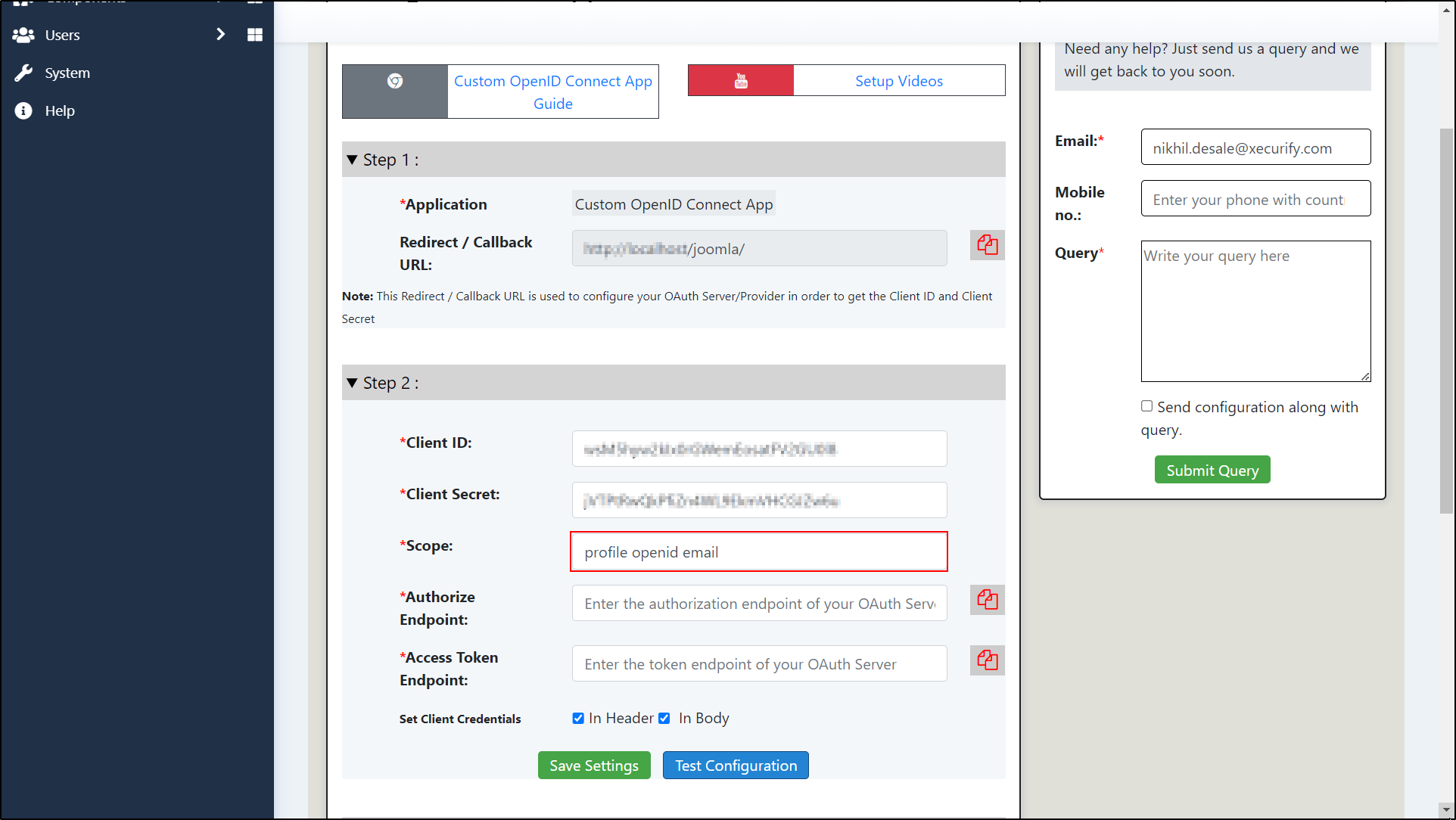Click copy icon beside Authorize Endpoint
Image resolution: width=1456 pixels, height=820 pixels.
(987, 600)
